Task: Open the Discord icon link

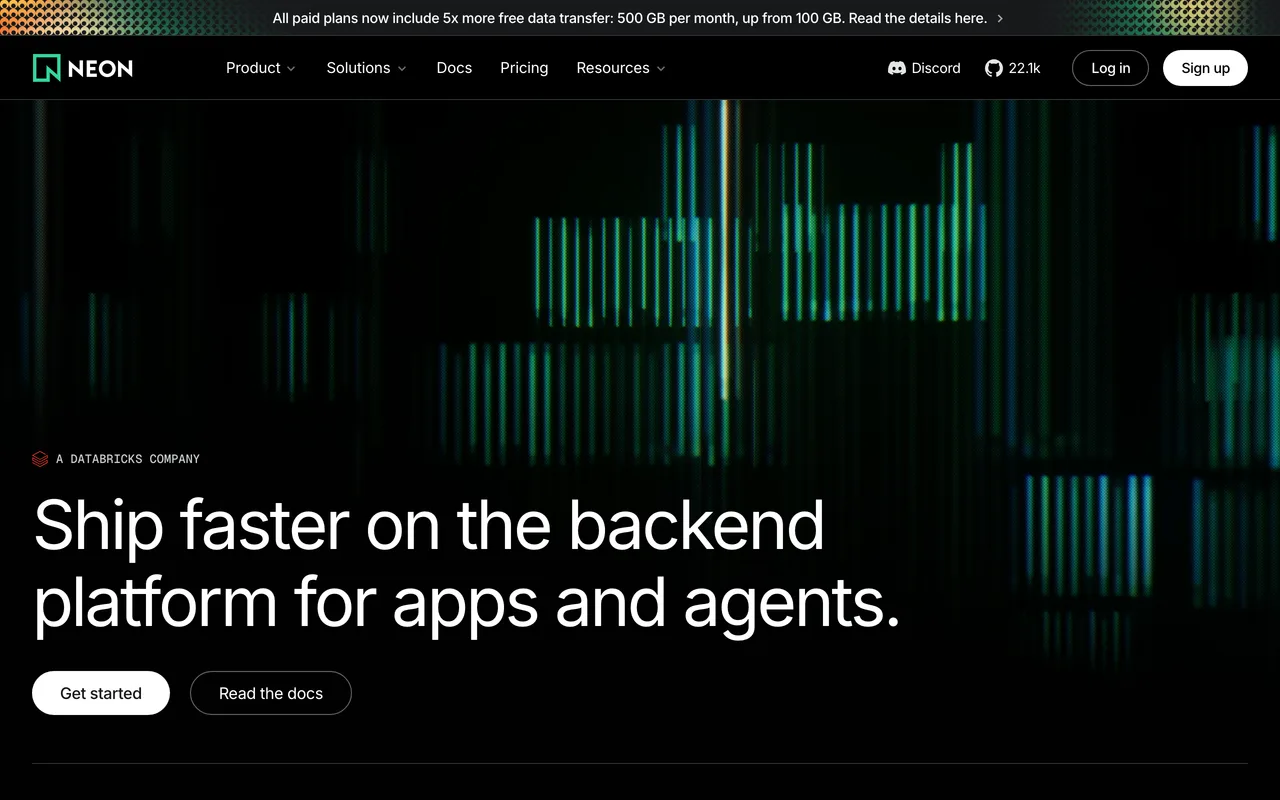Action: click(x=897, y=68)
